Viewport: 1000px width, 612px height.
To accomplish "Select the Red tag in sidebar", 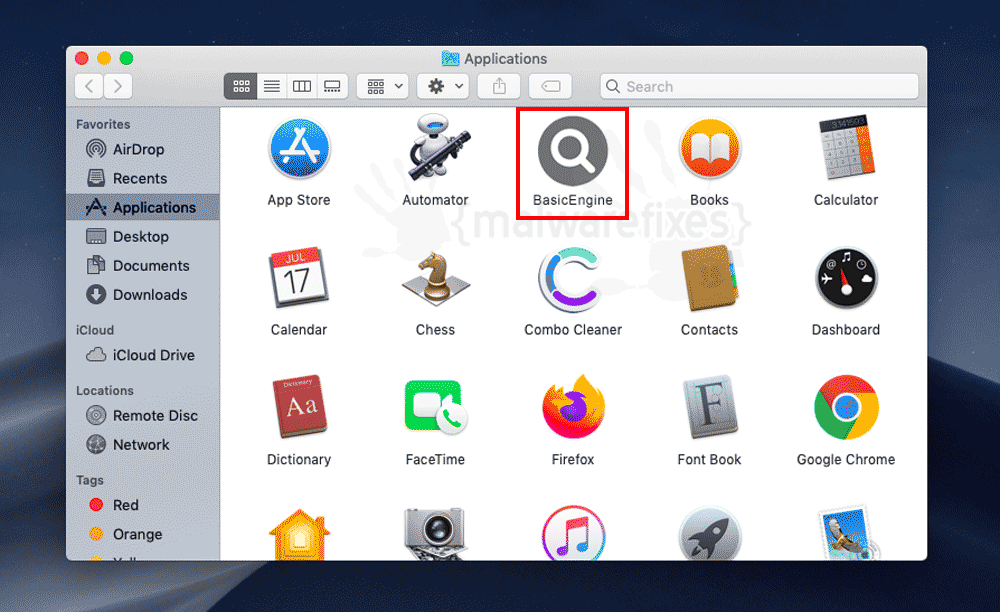I will (143, 505).
